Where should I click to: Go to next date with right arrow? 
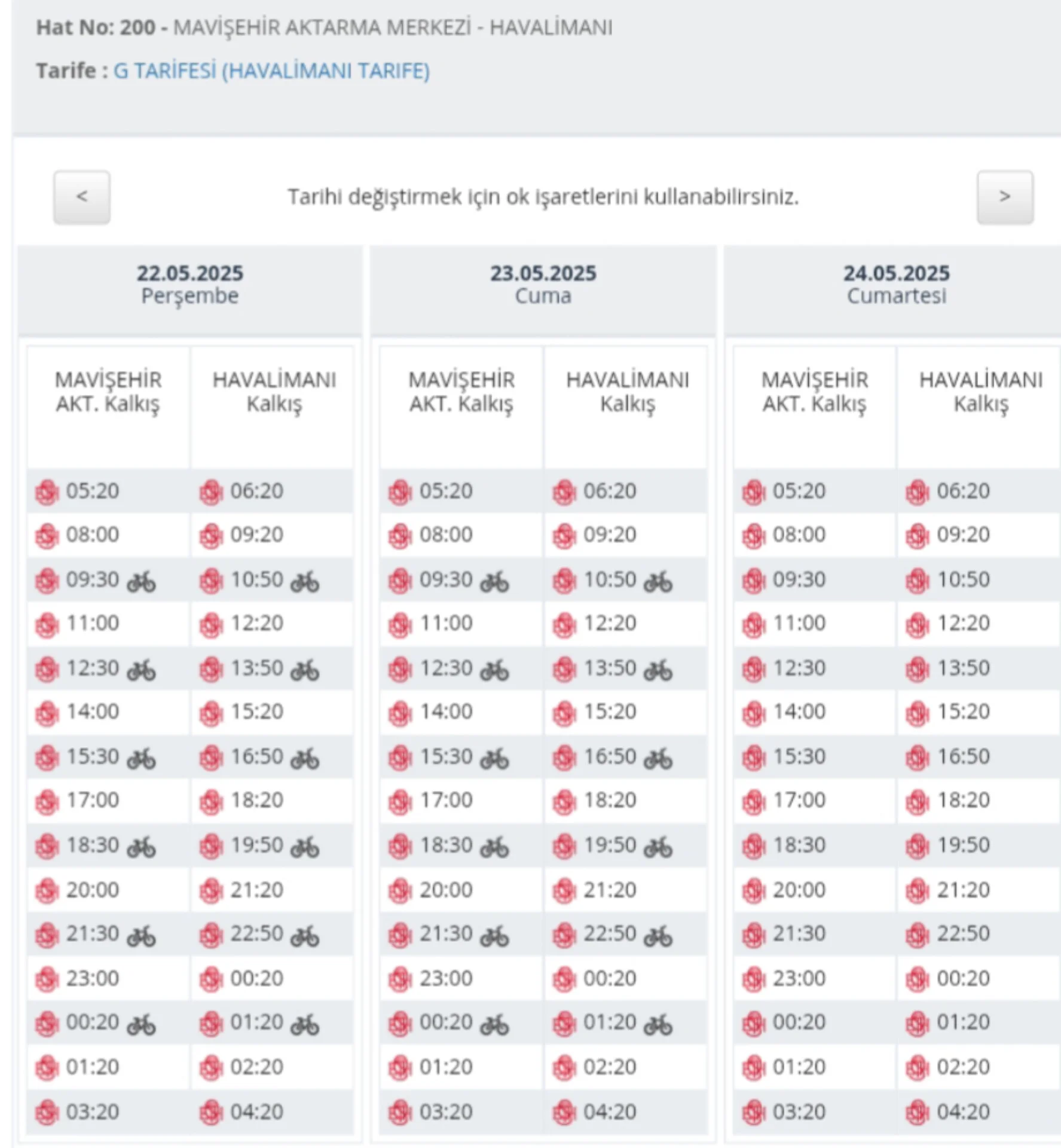1005,197
